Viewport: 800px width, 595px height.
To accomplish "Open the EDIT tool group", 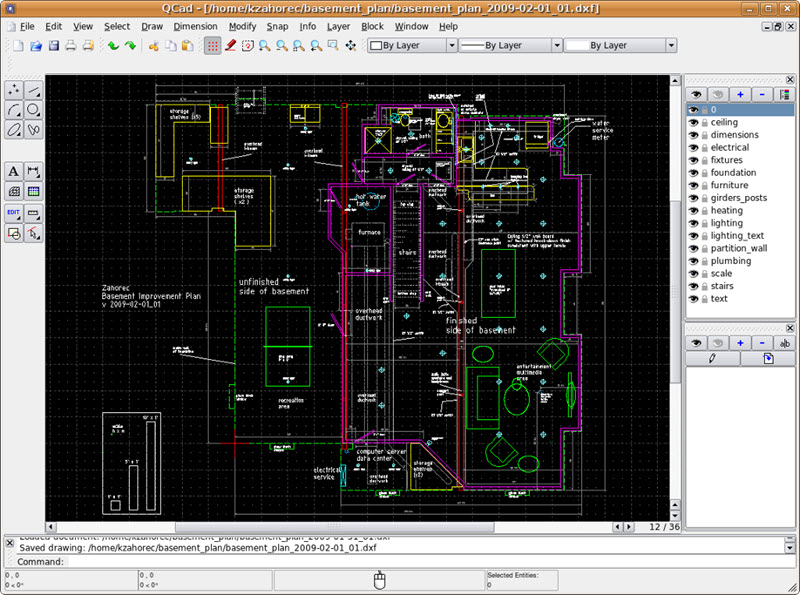I will pyautogui.click(x=13, y=213).
